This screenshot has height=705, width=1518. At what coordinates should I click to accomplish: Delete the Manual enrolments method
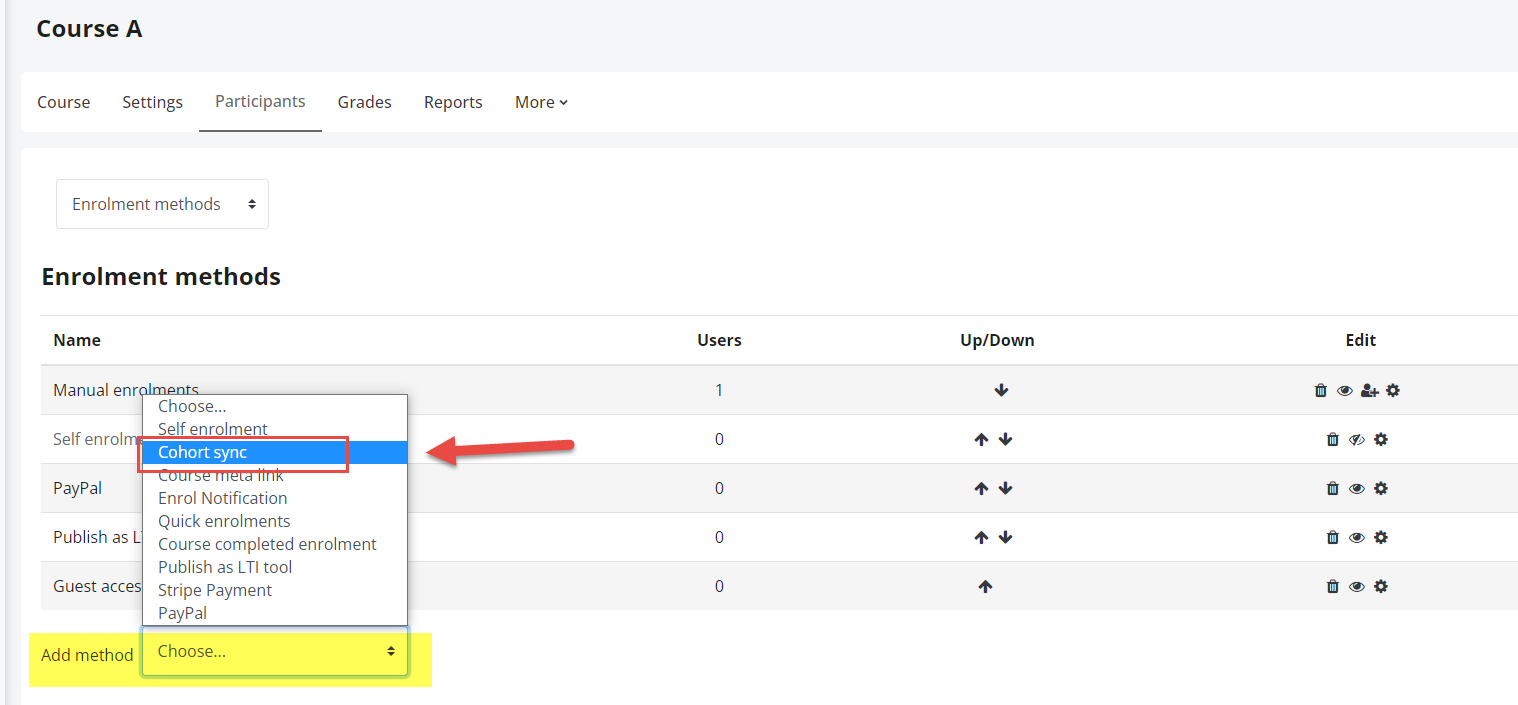click(x=1320, y=391)
